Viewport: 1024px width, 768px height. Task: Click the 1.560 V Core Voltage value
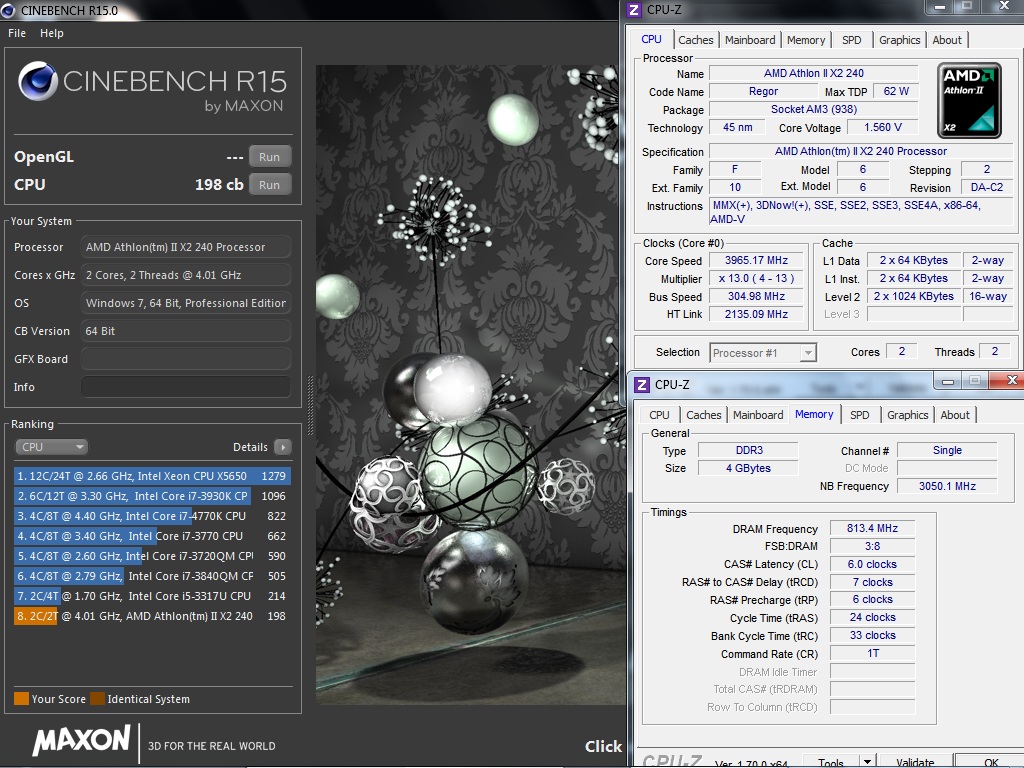coord(882,127)
